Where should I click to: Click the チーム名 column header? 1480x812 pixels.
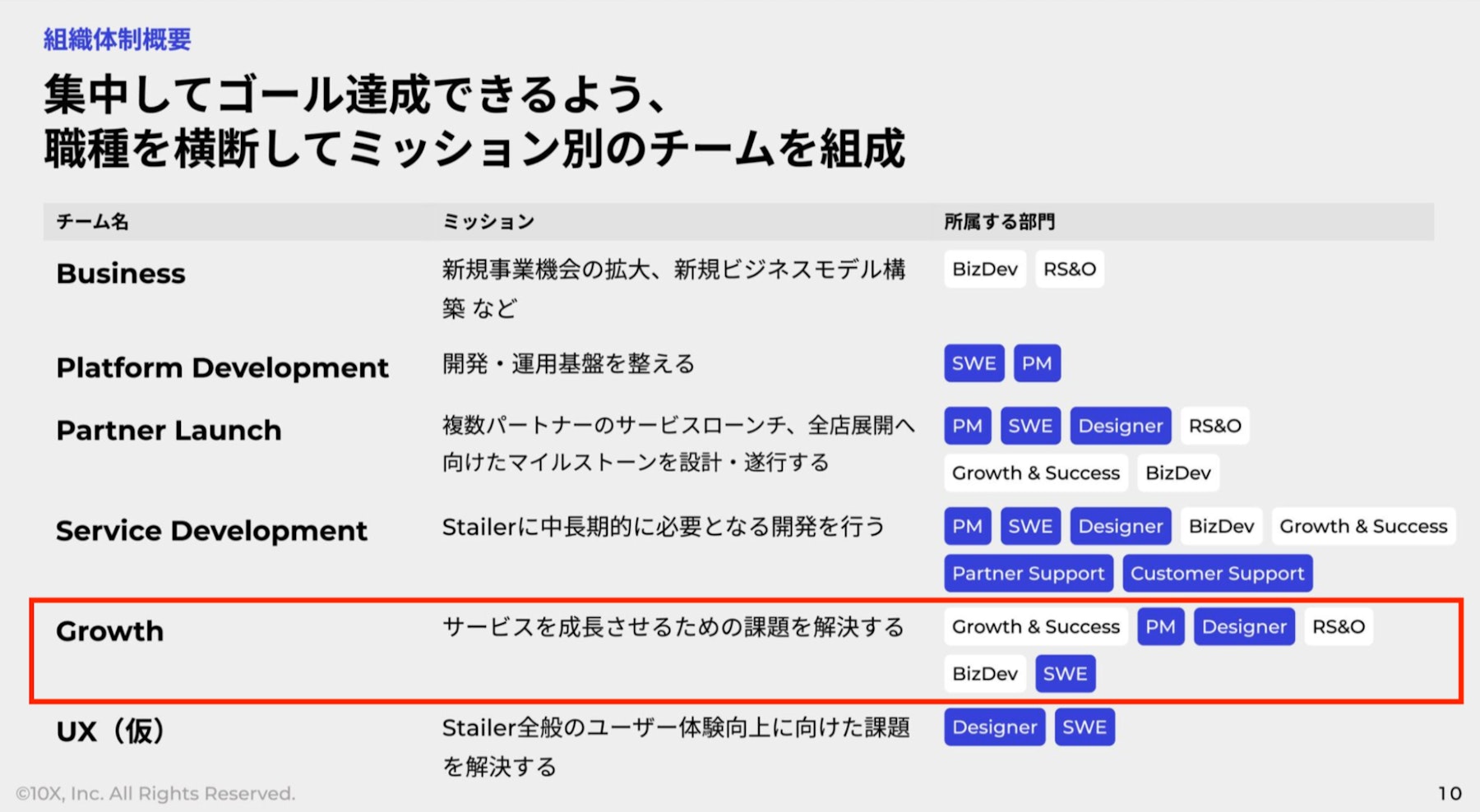pyautogui.click(x=92, y=221)
